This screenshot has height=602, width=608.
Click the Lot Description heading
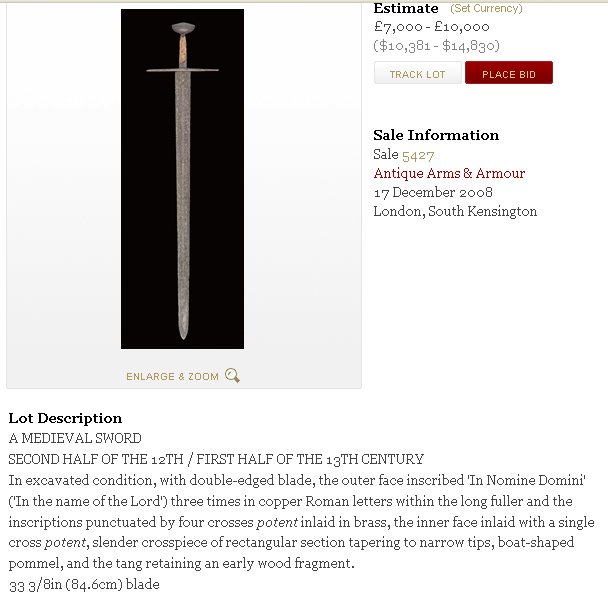point(65,418)
